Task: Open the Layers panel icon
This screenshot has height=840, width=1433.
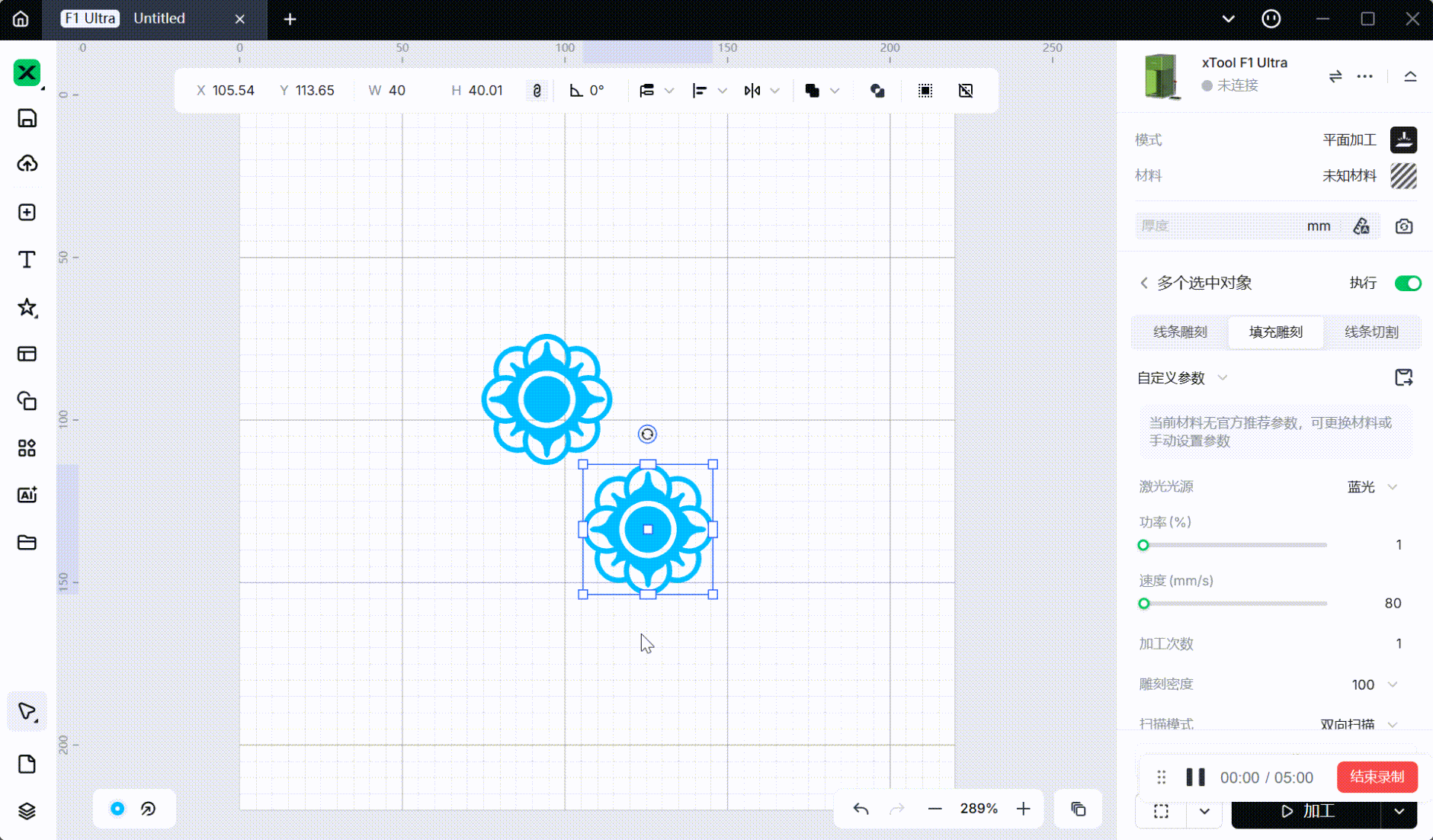Action: click(x=27, y=811)
